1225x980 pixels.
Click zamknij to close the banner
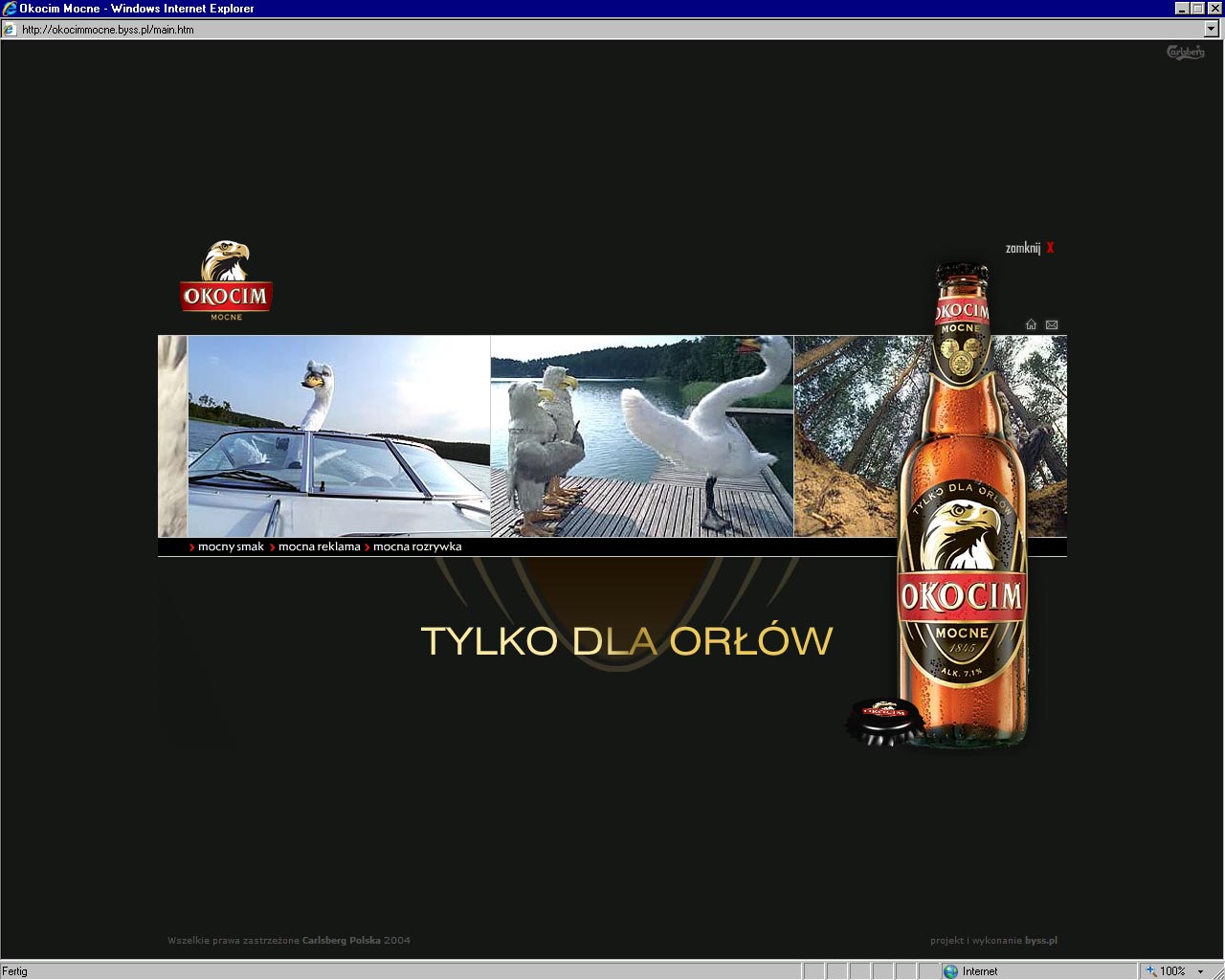click(x=1021, y=247)
